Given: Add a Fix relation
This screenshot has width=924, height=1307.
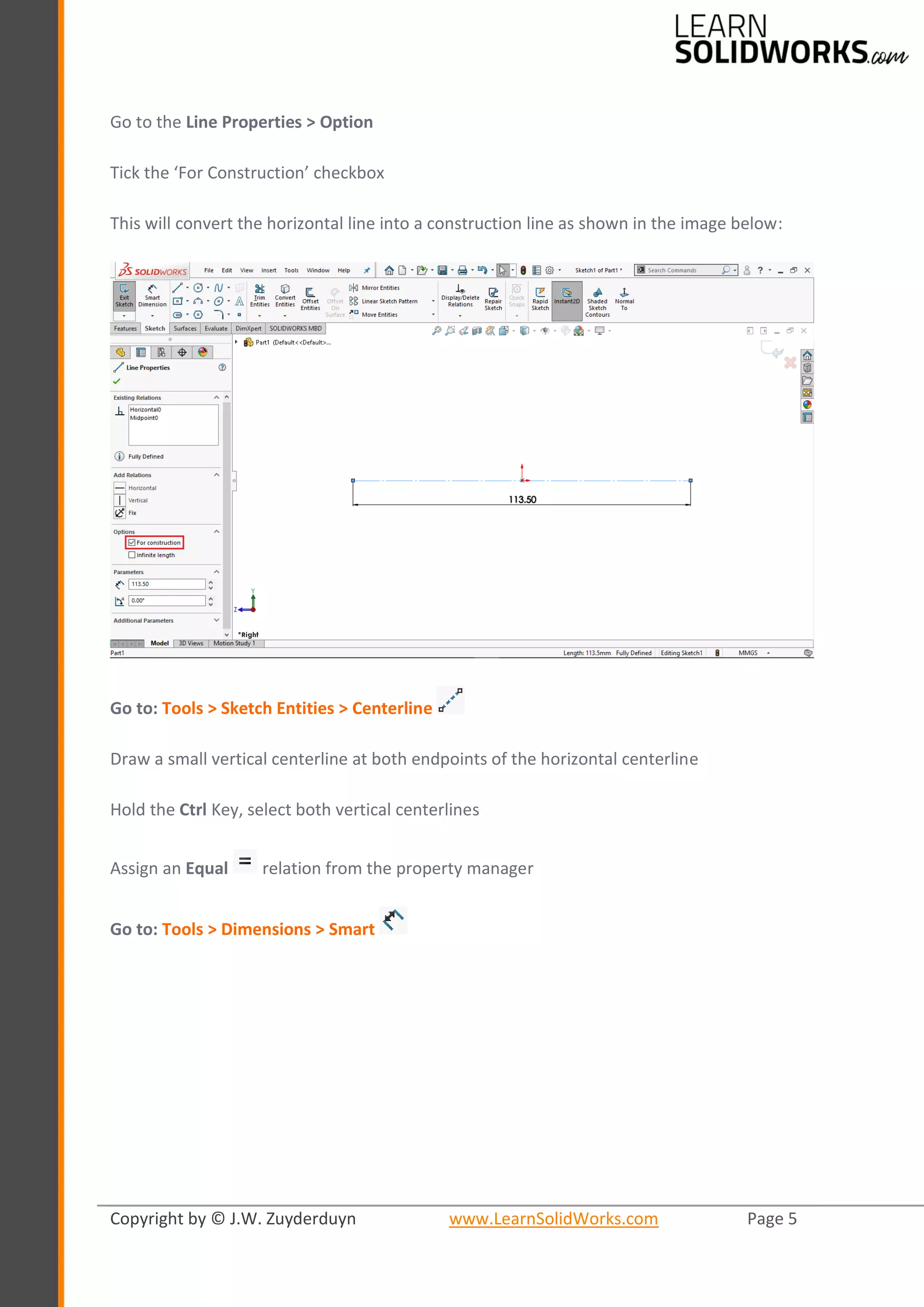Looking at the screenshot, I should (x=126, y=513).
